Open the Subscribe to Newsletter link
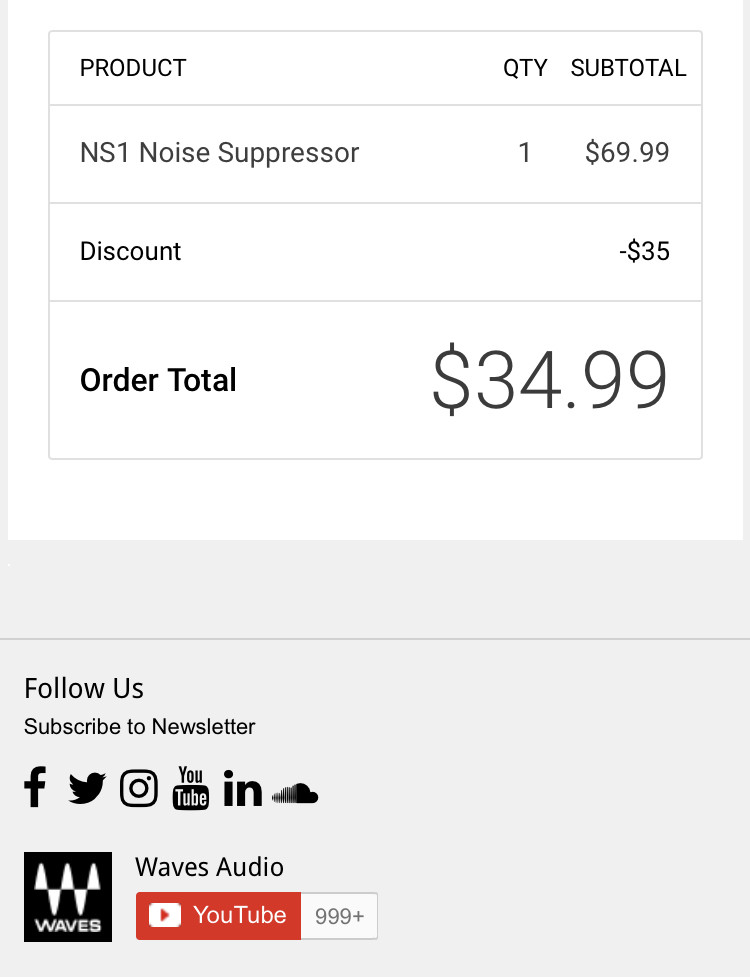Viewport: 750px width, 977px height. 139,727
